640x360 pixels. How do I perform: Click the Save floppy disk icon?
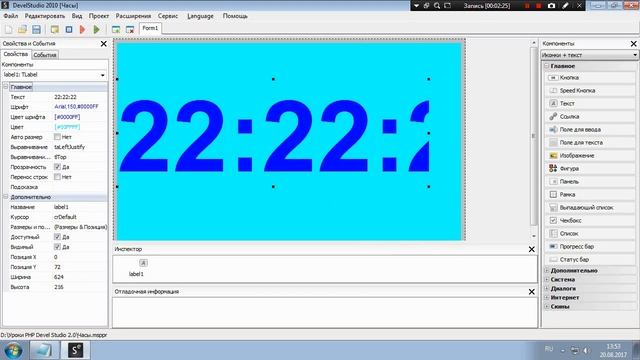click(36, 29)
